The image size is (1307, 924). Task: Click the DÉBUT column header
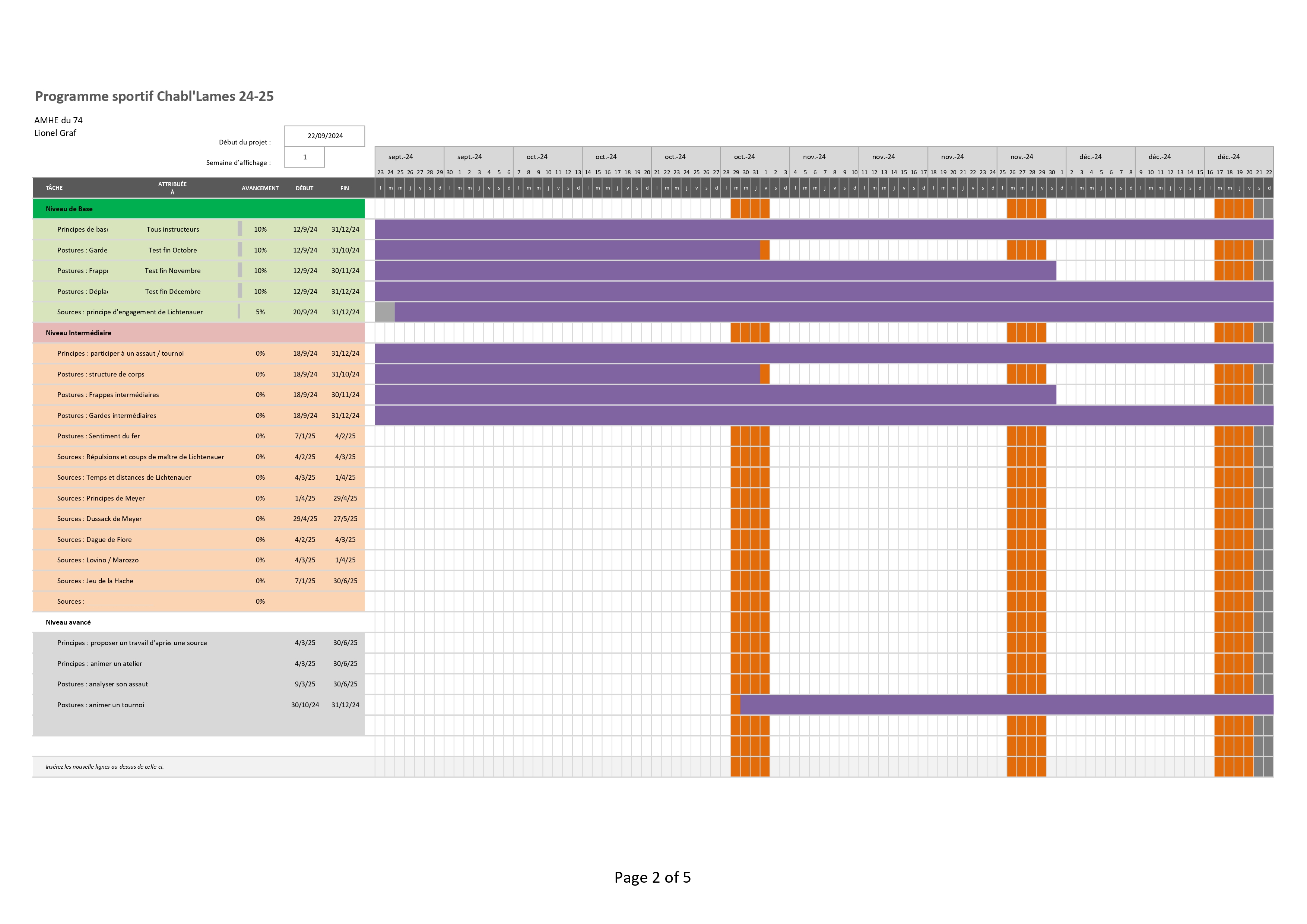pos(305,188)
